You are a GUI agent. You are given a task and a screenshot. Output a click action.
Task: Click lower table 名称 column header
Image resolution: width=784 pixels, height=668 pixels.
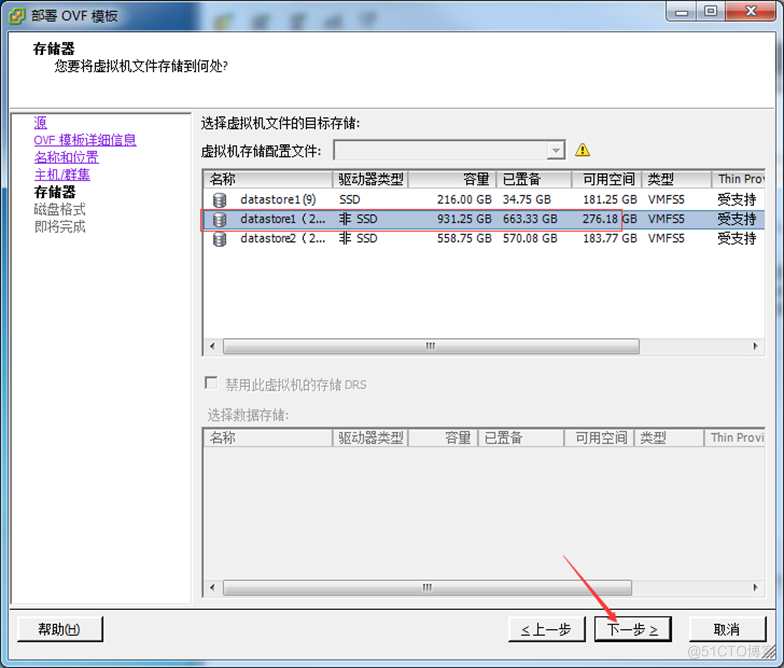pos(268,438)
